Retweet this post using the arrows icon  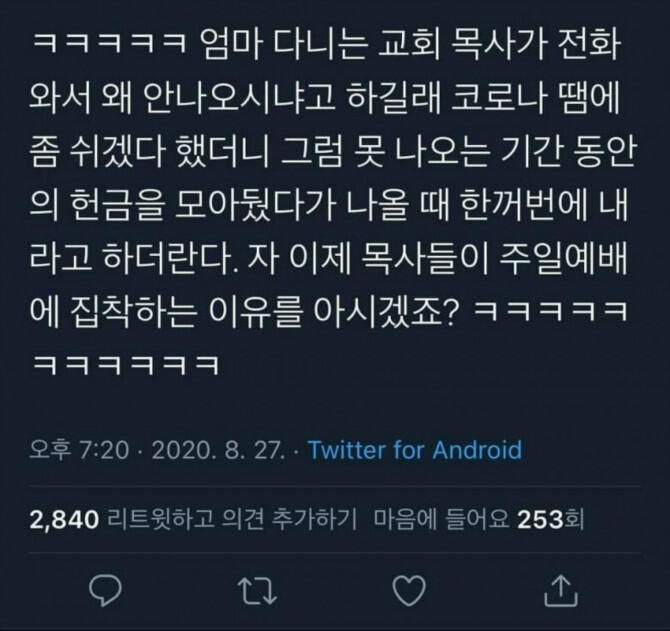click(257, 590)
